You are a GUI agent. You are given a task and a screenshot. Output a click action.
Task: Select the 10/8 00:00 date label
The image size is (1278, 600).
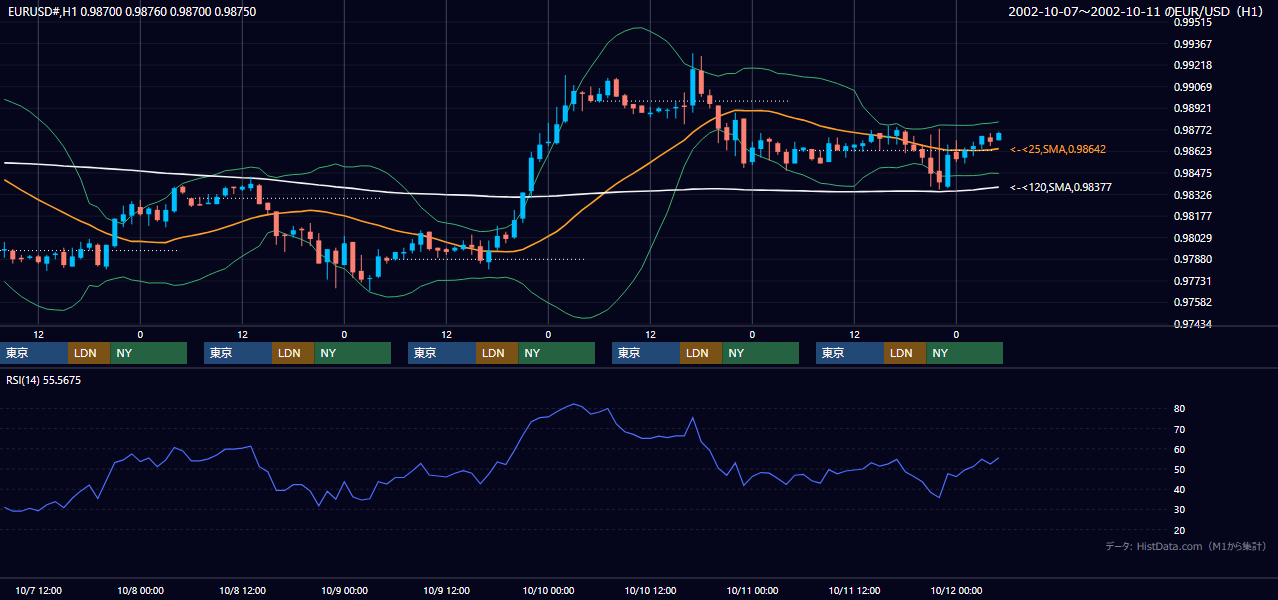pyautogui.click(x=141, y=591)
